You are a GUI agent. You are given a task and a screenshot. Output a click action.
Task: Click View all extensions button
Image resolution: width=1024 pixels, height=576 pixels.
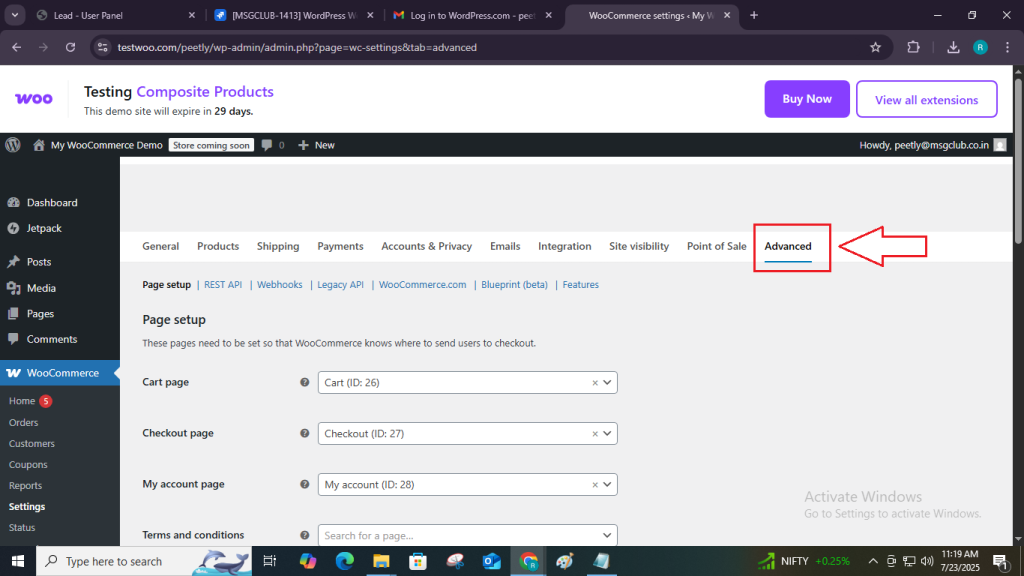pos(927,99)
